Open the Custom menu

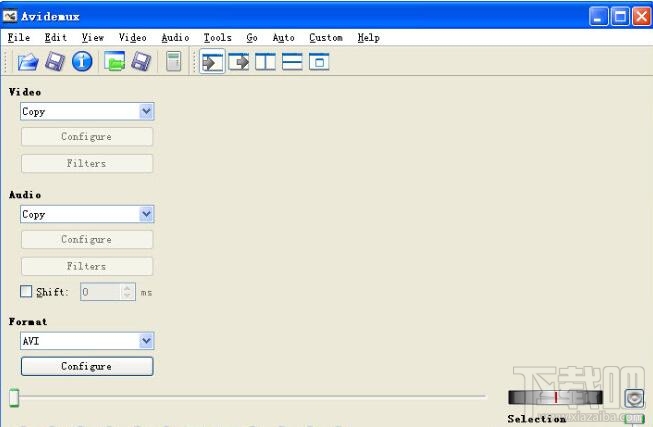pos(326,37)
